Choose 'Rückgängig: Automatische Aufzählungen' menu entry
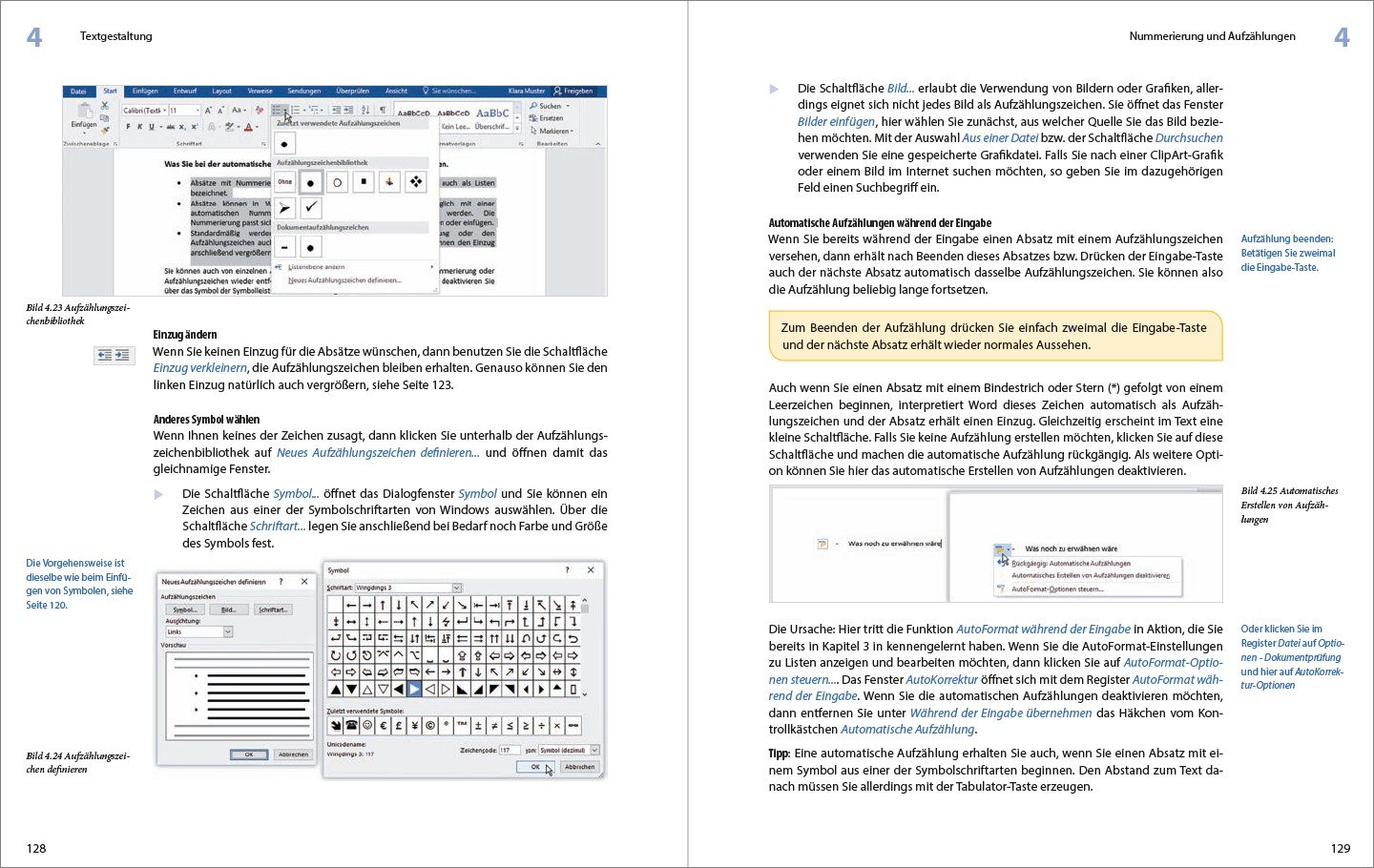Viewport: 1374px width, 868px height. click(x=1071, y=564)
